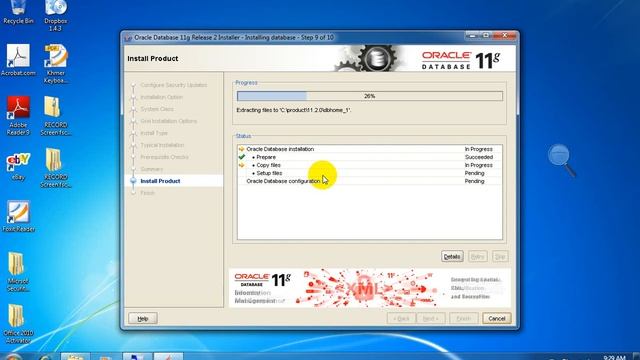This screenshot has width=640, height=360.
Task: Click the taskbar clock showing 9:29 AM
Action: pos(614,358)
